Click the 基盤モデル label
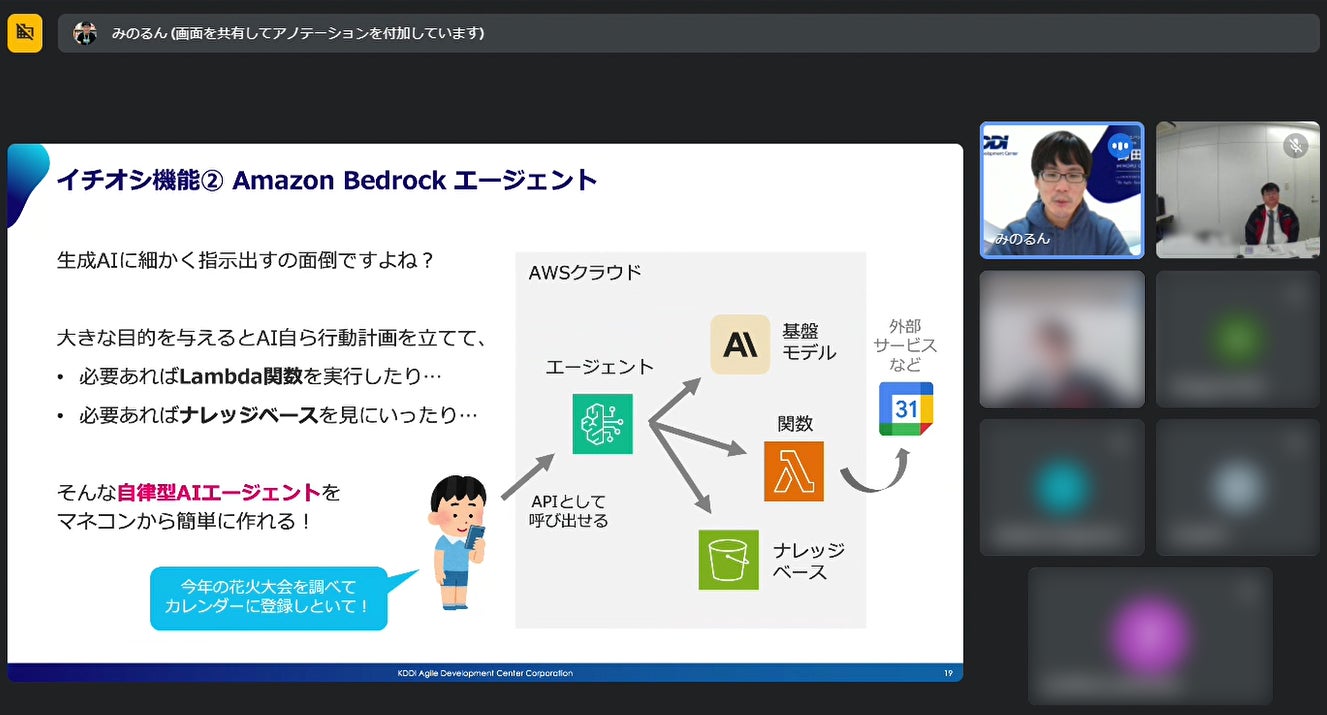 (x=808, y=342)
